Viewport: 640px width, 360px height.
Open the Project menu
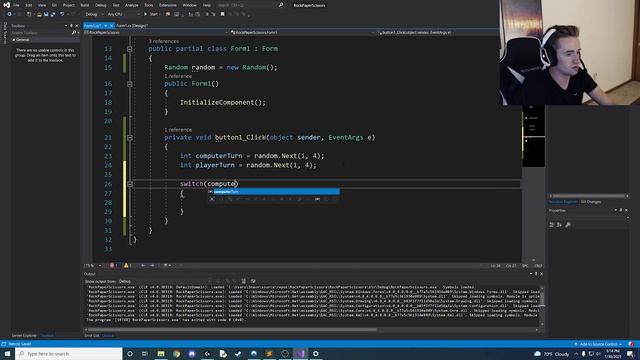coord(69,5)
